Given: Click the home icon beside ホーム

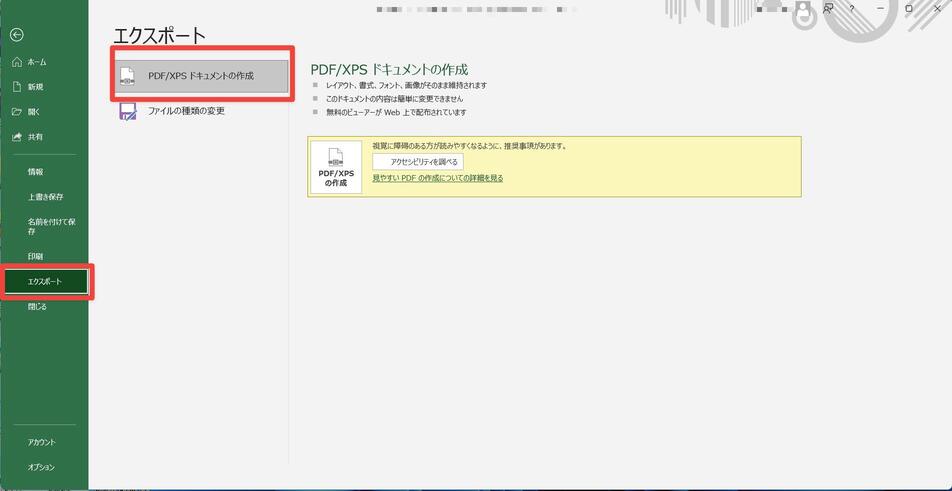Looking at the screenshot, I should [17, 62].
